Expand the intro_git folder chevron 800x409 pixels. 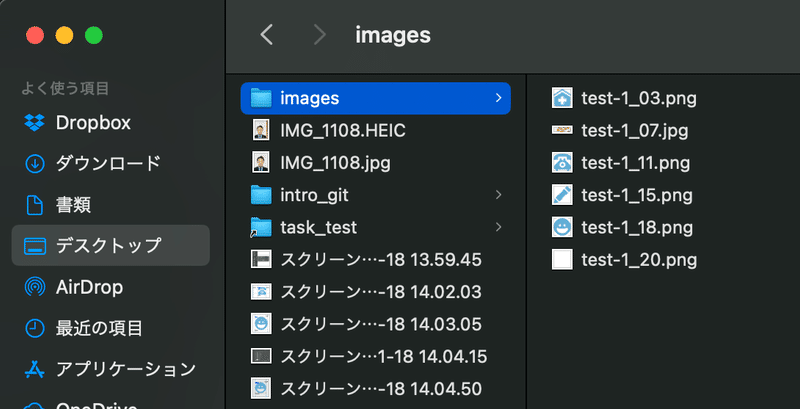tap(498, 195)
